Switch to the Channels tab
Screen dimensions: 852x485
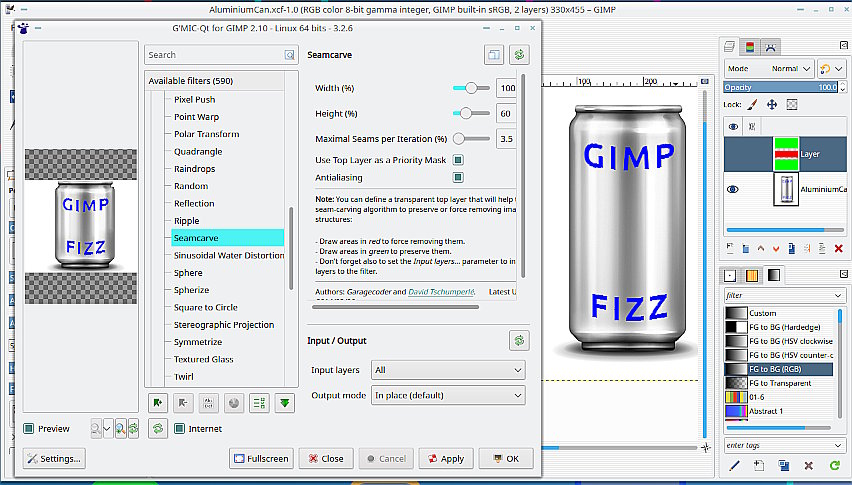tap(750, 47)
